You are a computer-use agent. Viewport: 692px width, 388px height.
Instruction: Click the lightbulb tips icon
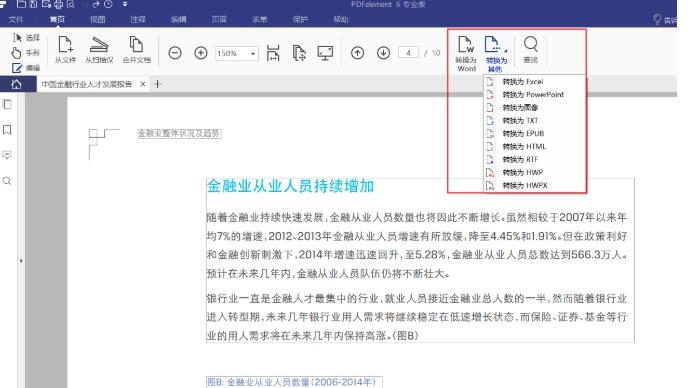(657, 19)
